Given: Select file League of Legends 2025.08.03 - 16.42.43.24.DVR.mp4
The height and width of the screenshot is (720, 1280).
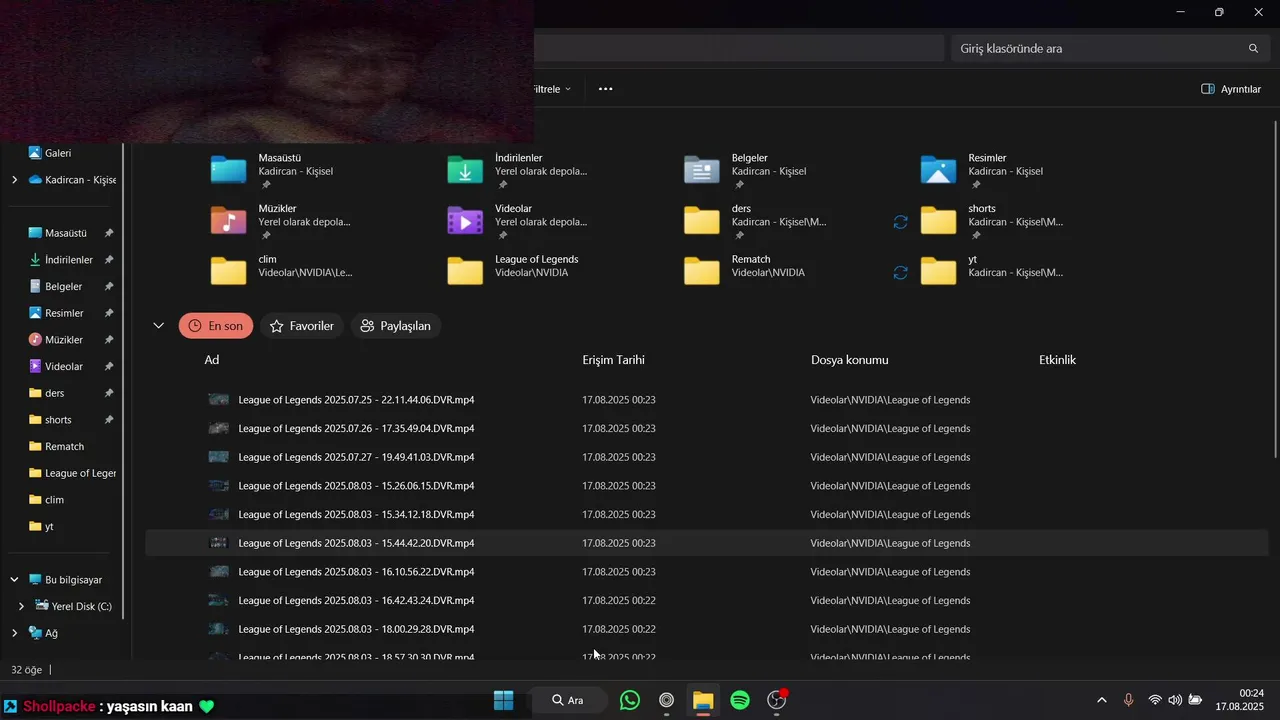Looking at the screenshot, I should pyautogui.click(x=707, y=600).
